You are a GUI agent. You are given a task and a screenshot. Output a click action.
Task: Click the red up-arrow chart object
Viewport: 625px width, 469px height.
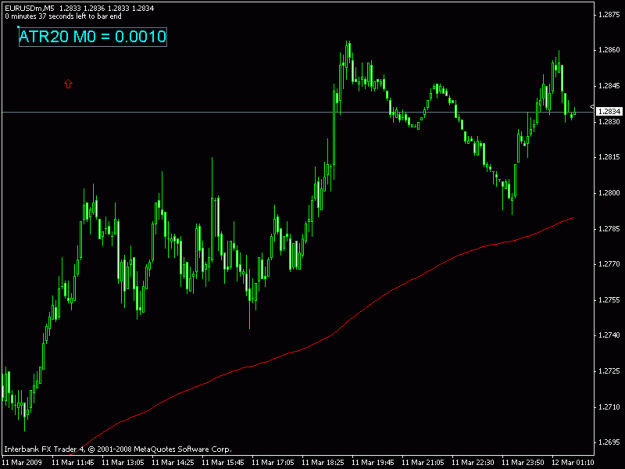click(x=68, y=84)
